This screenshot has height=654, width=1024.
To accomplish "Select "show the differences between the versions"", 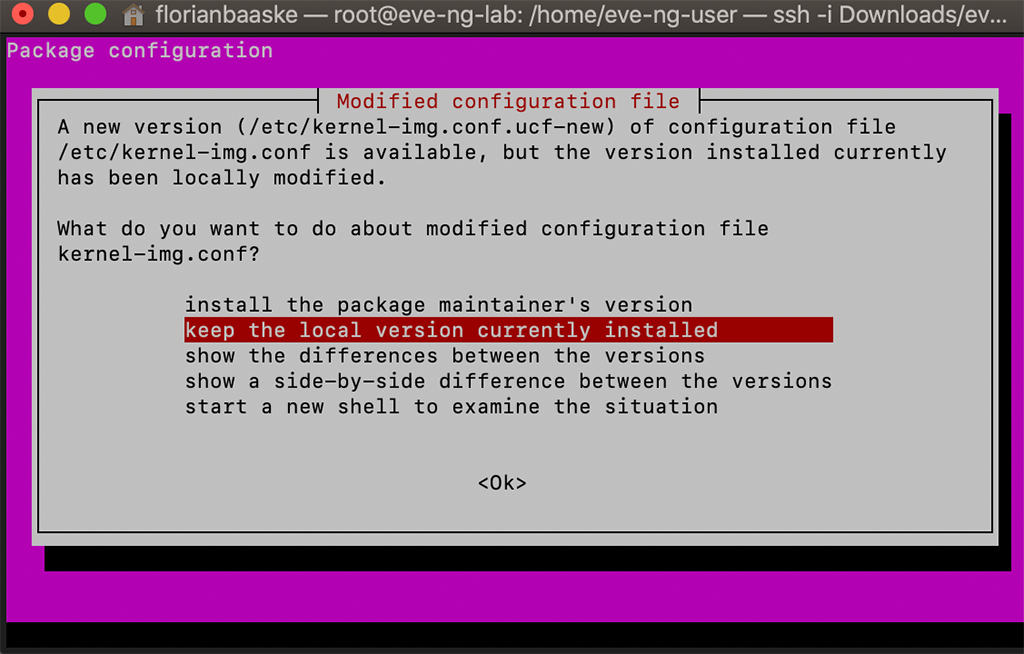I will point(445,355).
